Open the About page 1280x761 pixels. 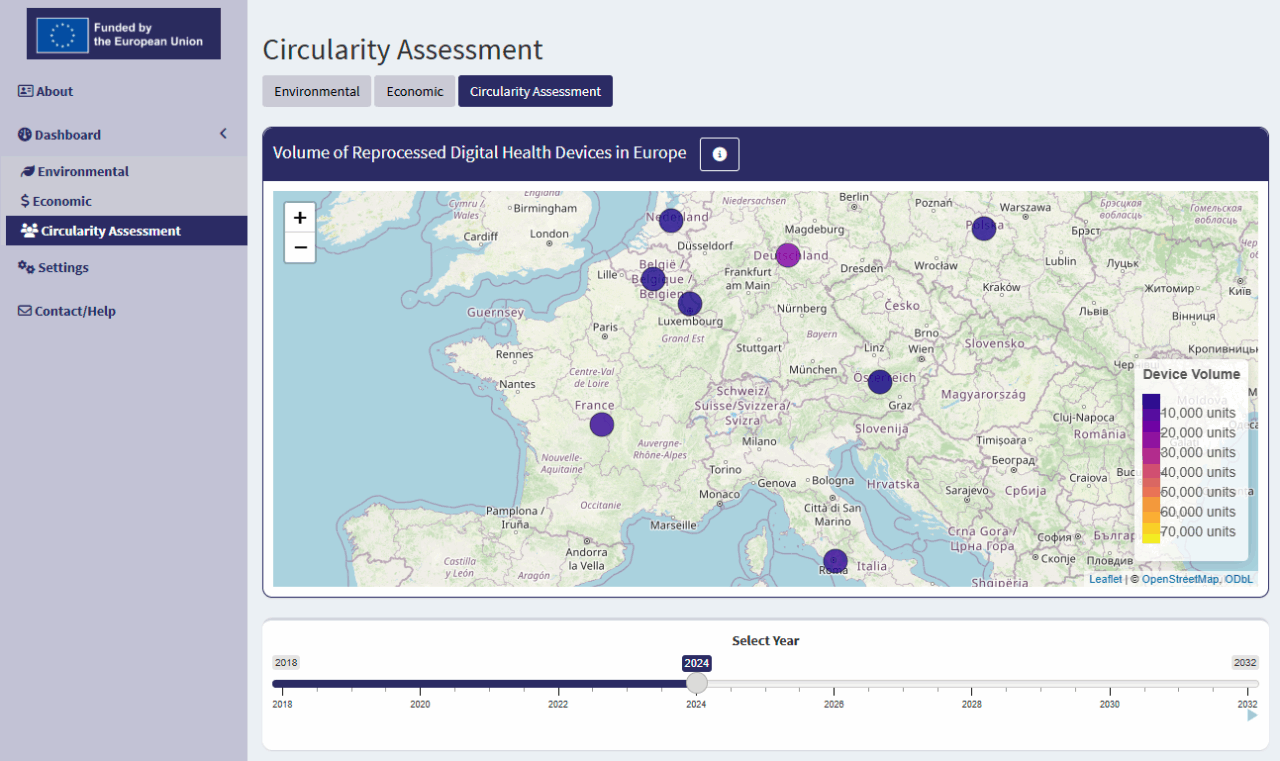pyautogui.click(x=45, y=91)
